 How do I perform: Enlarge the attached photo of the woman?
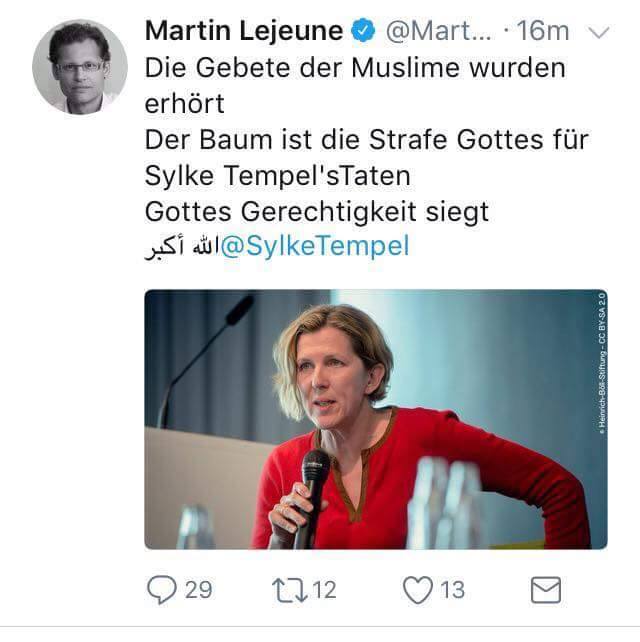click(x=375, y=419)
